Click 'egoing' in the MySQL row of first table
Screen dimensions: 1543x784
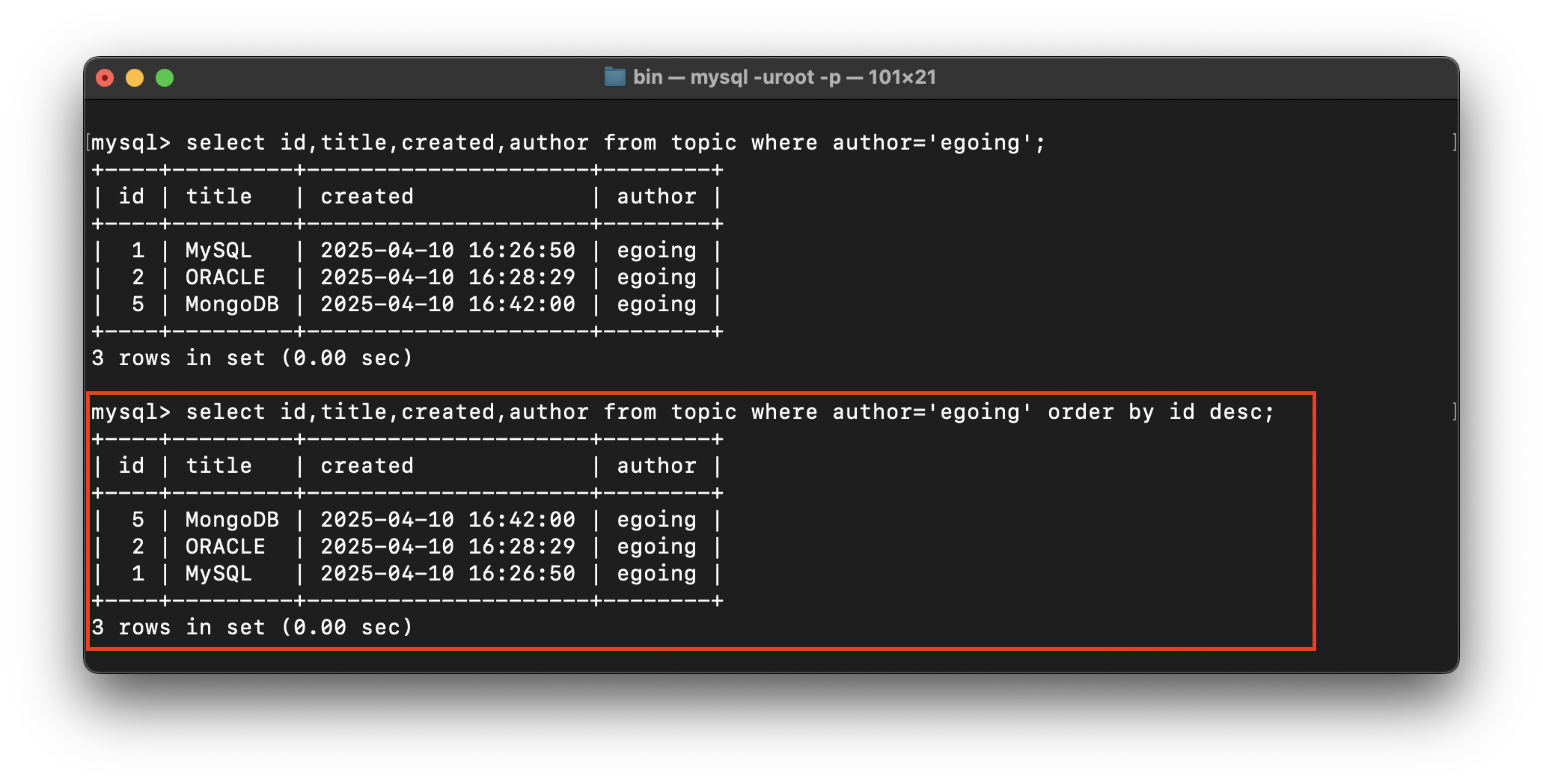(x=657, y=251)
